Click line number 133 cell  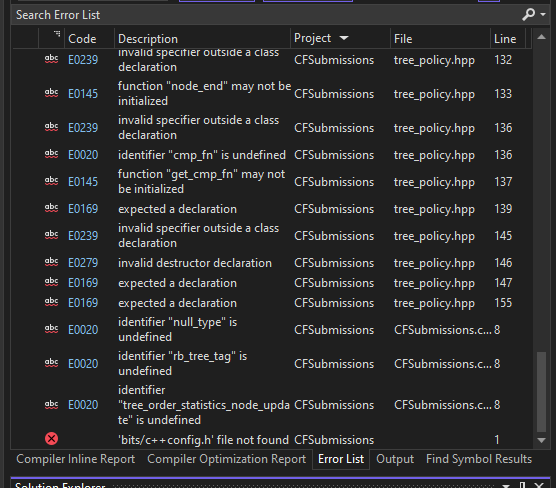[503, 94]
